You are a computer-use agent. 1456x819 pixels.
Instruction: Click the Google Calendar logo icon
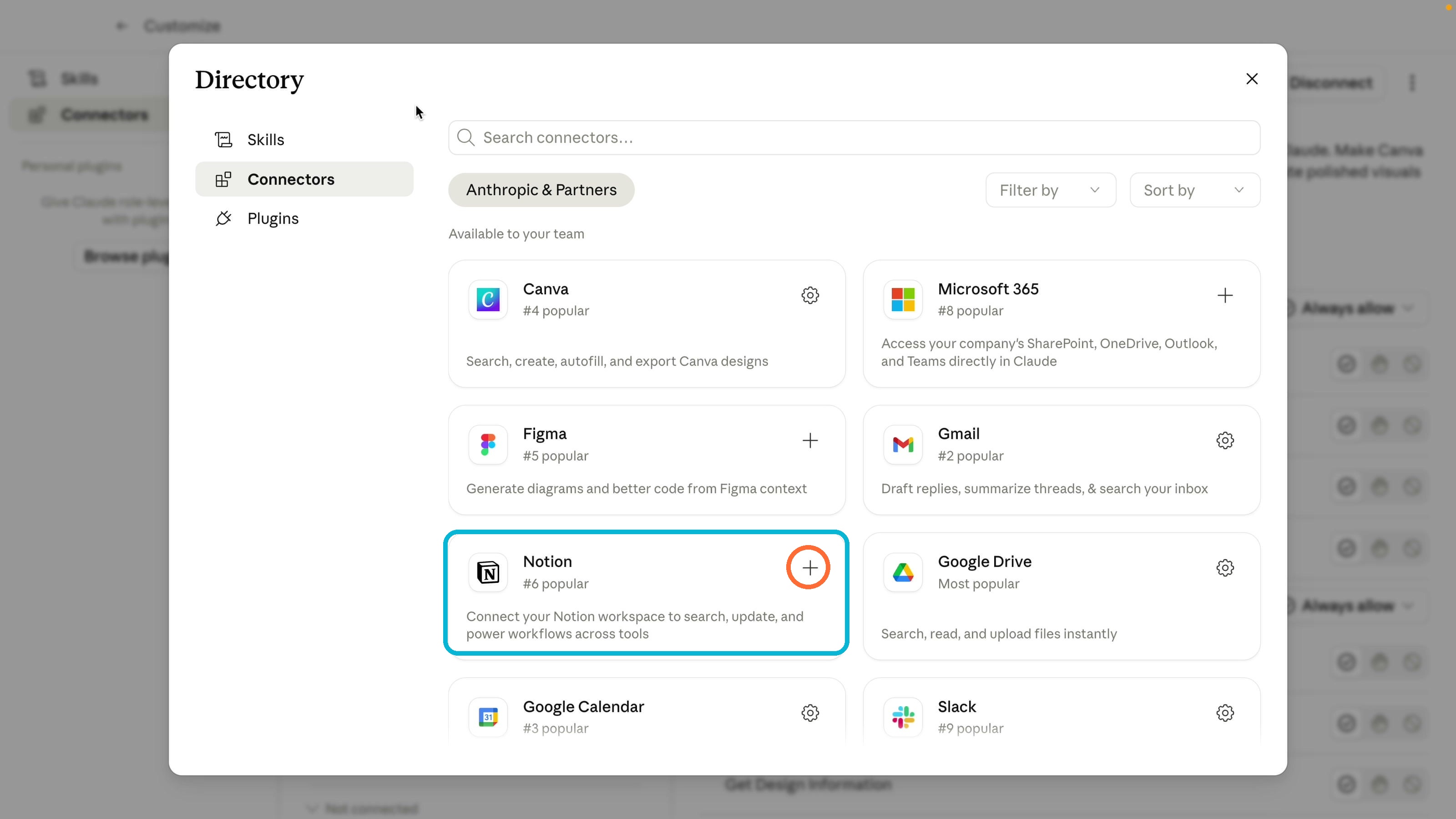488,717
